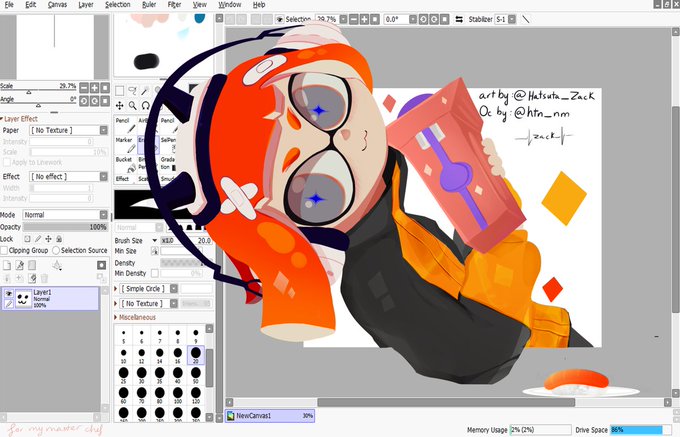Open the Filter menu
680x437 pixels.
[174, 4]
